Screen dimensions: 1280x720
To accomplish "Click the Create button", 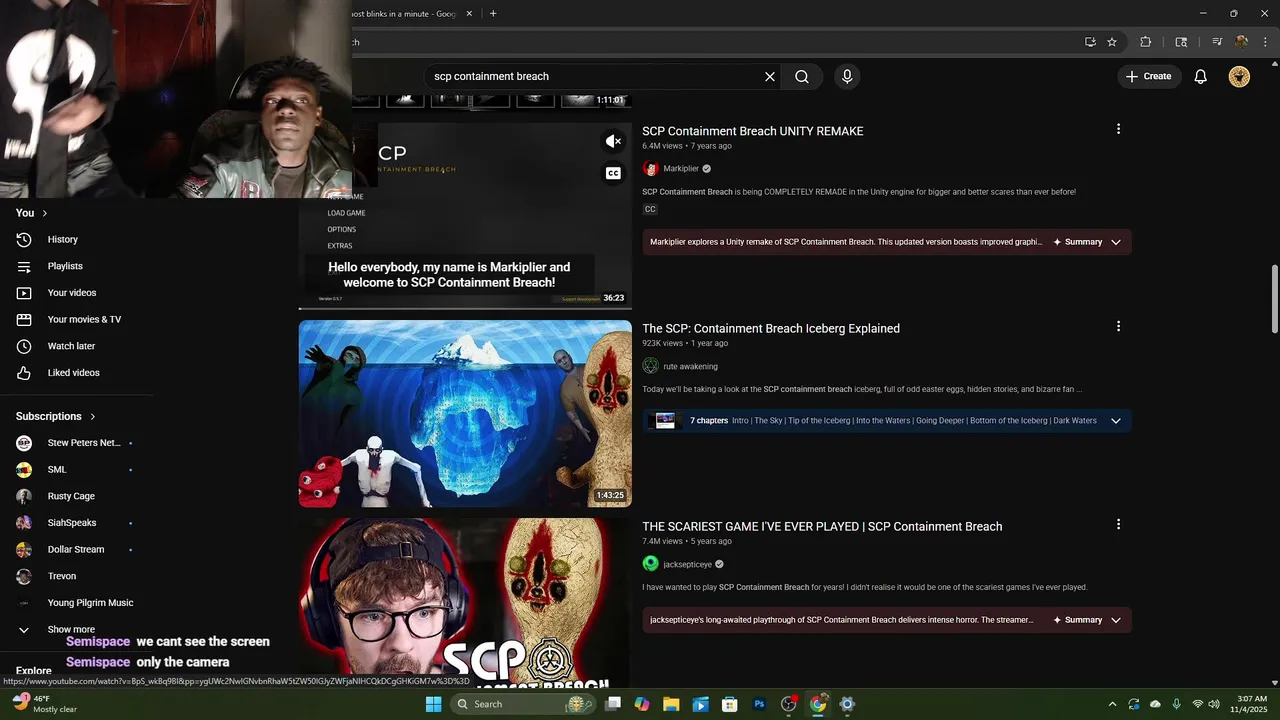I will coord(1148,76).
